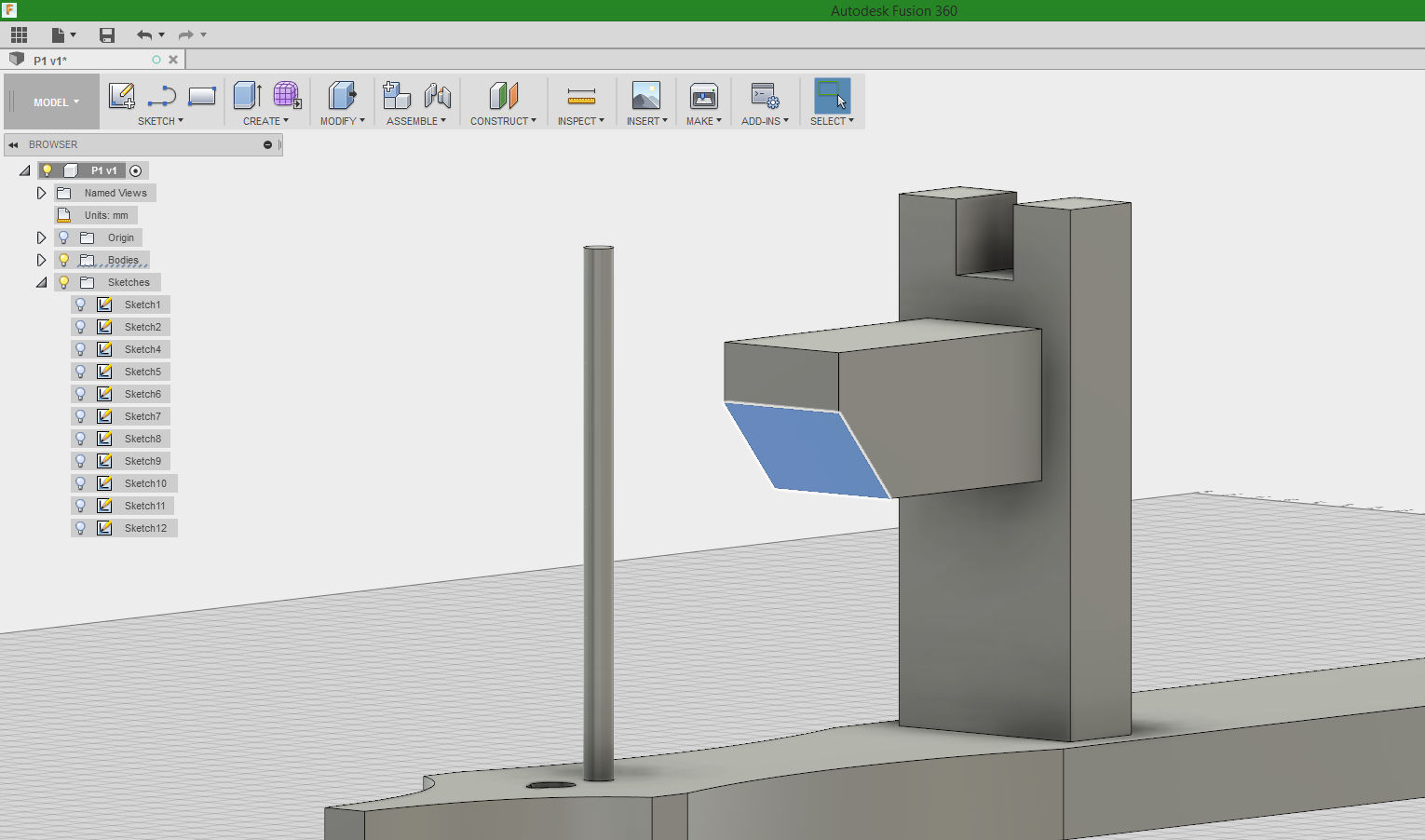Show Sketch11 using its light bulb
The image size is (1425, 840).
(81, 506)
